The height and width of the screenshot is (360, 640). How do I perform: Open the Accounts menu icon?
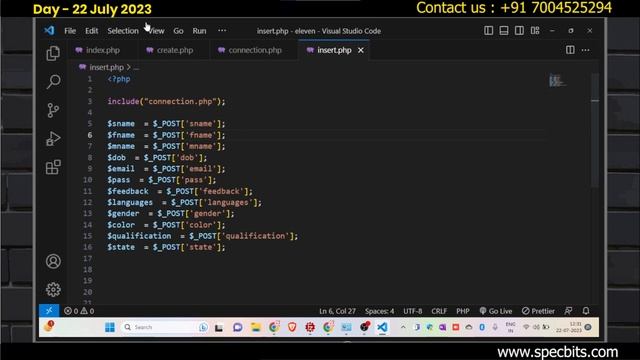pyautogui.click(x=53, y=261)
